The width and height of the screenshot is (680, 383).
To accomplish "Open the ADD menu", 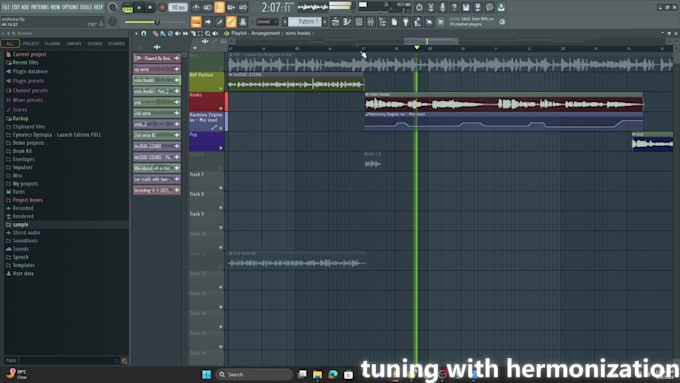I will point(26,7).
